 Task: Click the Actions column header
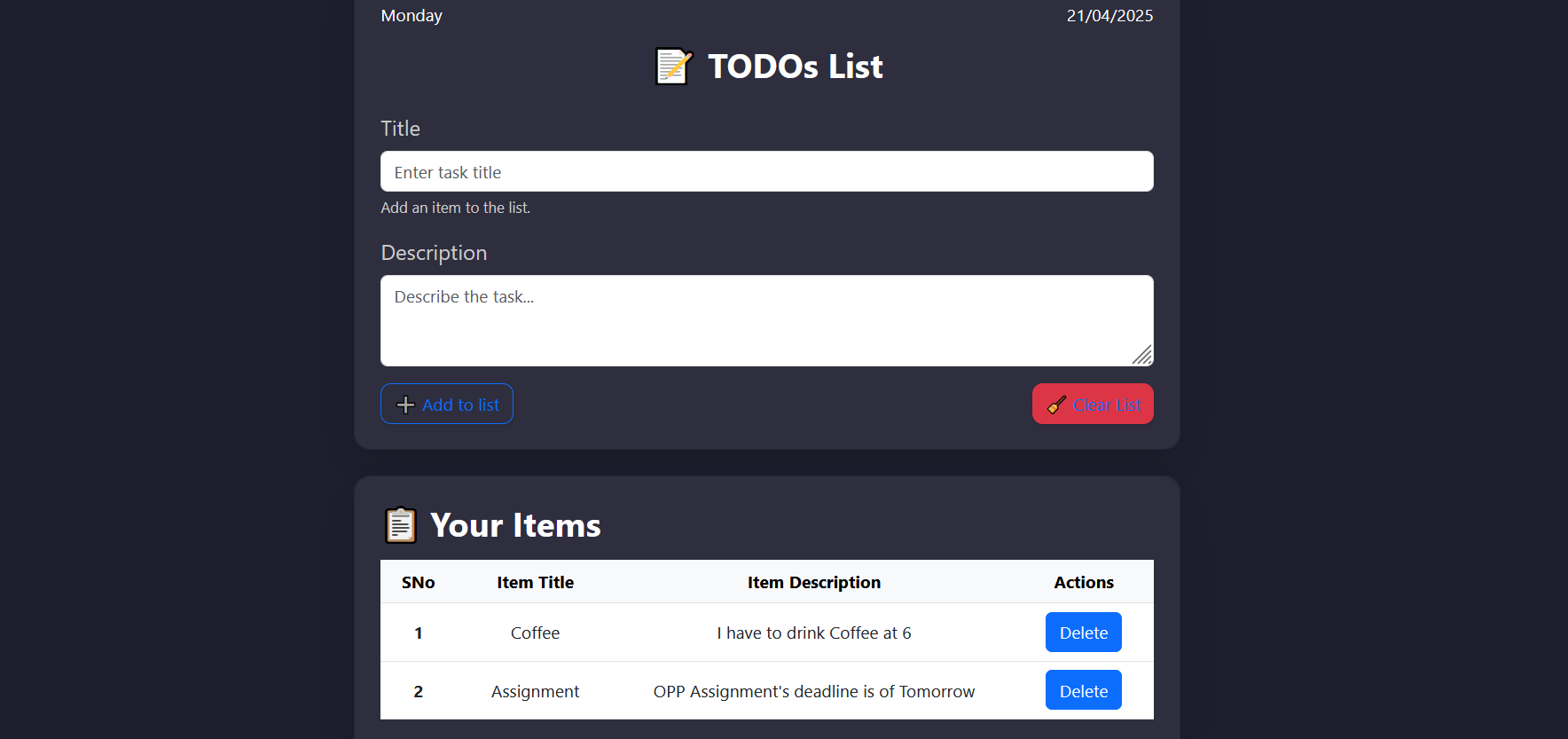(1083, 583)
